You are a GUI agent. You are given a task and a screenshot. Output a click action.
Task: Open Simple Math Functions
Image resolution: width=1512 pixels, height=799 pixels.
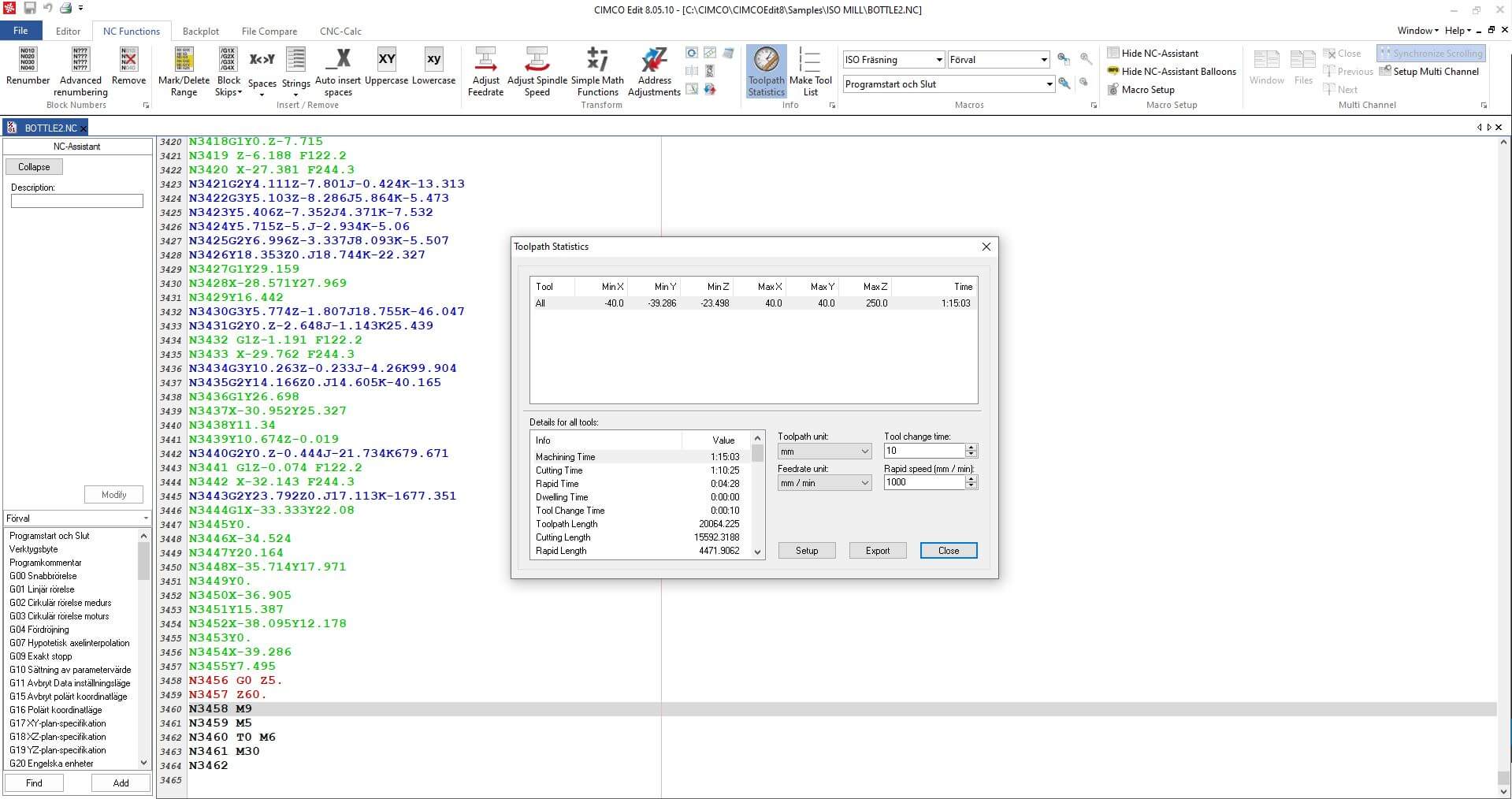tap(597, 71)
